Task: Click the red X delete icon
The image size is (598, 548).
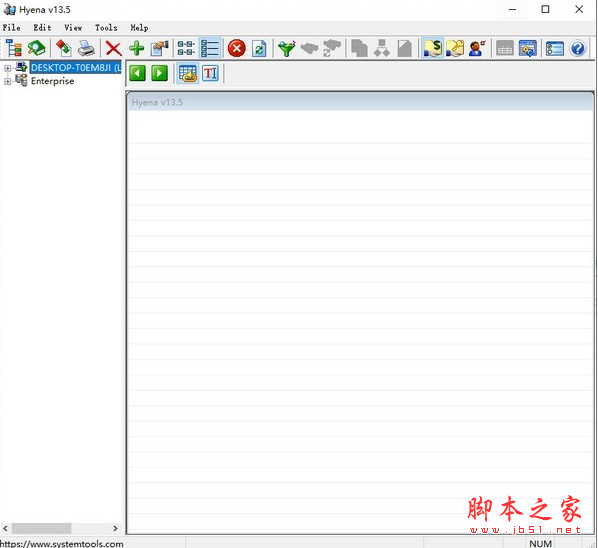Action: coord(113,48)
